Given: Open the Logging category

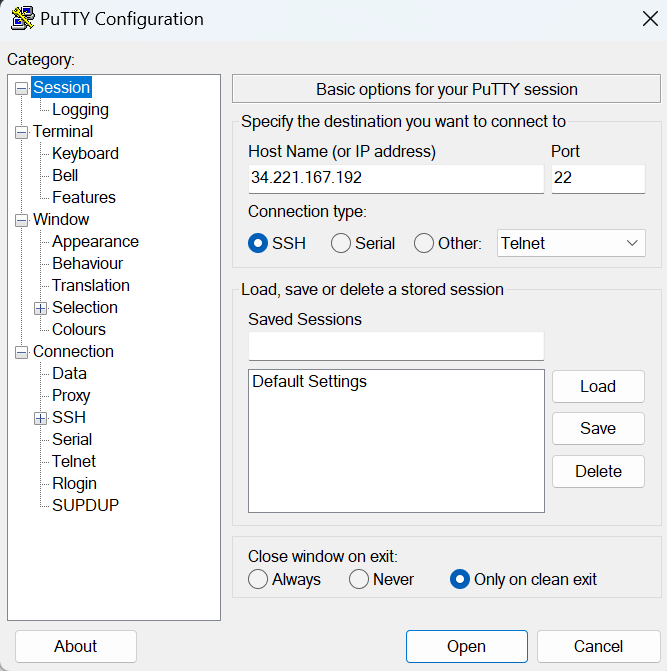Looking at the screenshot, I should click(x=80, y=110).
